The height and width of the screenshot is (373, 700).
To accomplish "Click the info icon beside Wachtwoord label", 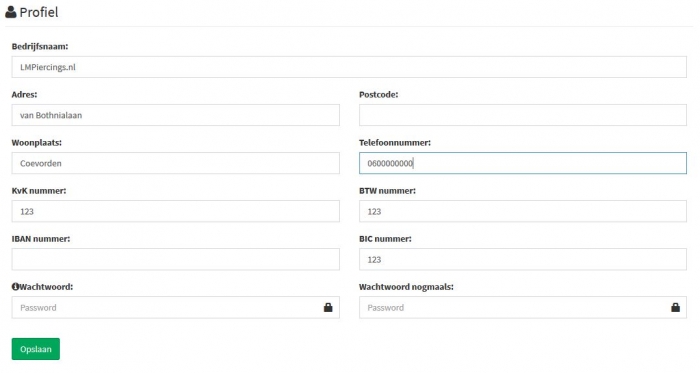I will pyautogui.click(x=15, y=287).
